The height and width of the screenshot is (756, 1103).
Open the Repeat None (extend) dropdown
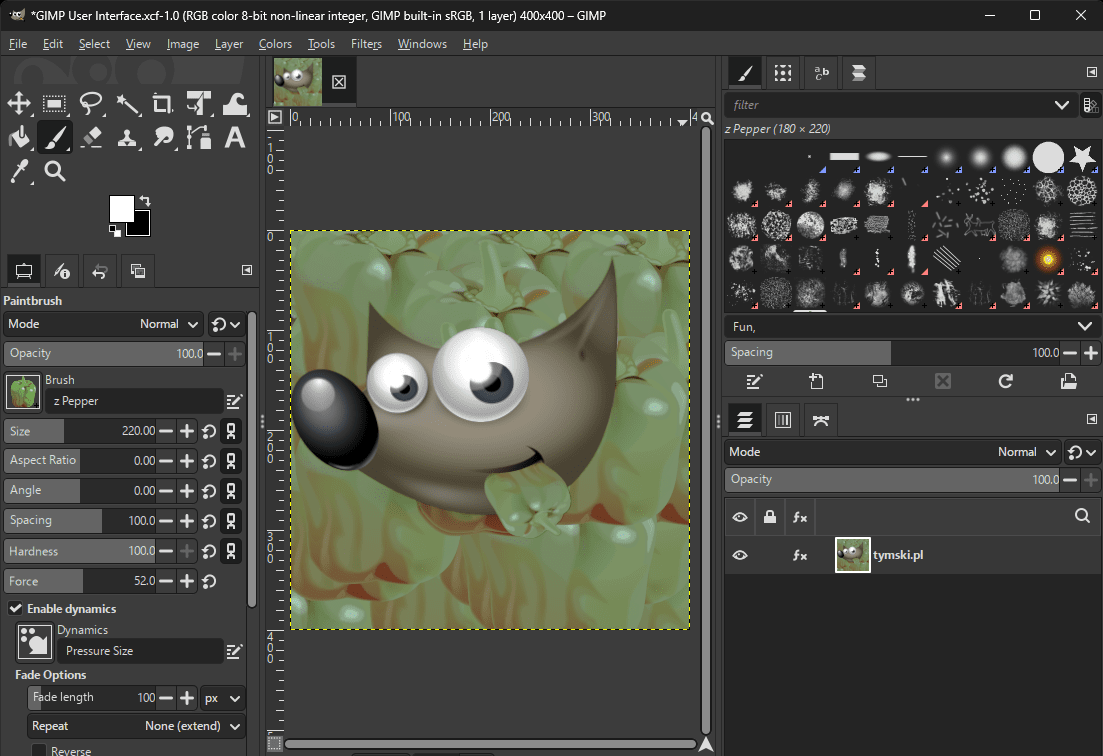(x=136, y=726)
